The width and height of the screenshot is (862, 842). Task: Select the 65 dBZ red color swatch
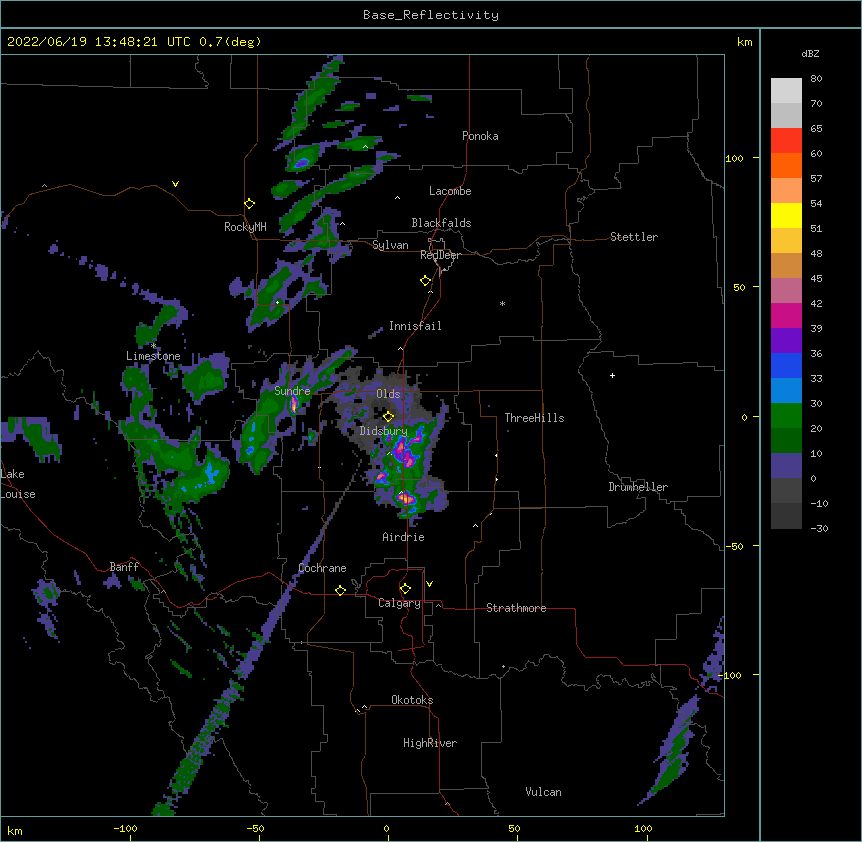click(x=786, y=140)
